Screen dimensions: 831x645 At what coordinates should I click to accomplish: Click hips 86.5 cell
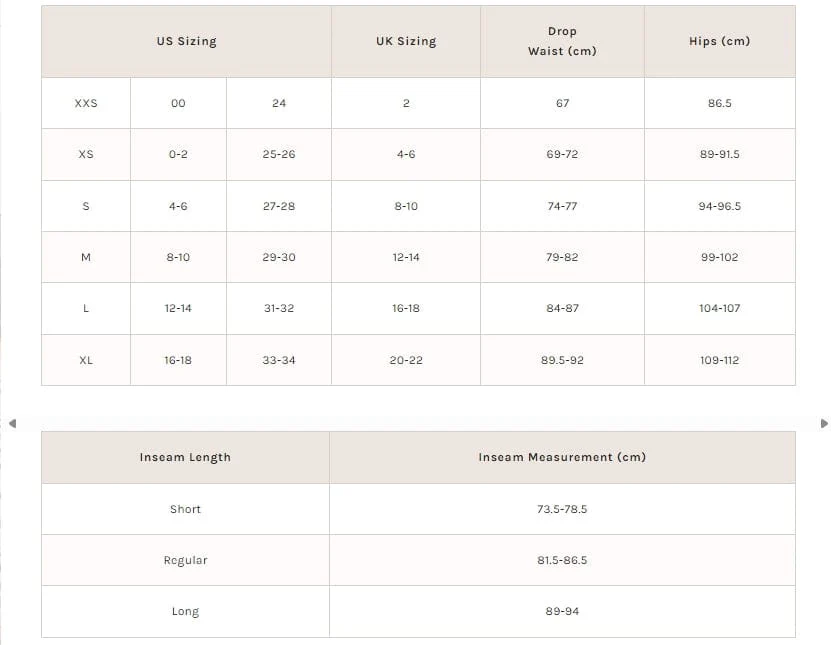pyautogui.click(x=720, y=103)
